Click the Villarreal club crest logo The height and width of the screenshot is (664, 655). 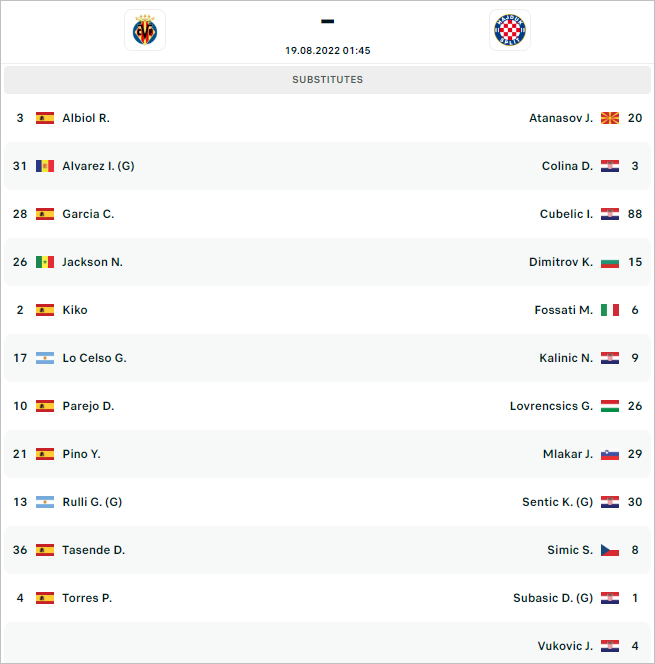click(145, 30)
